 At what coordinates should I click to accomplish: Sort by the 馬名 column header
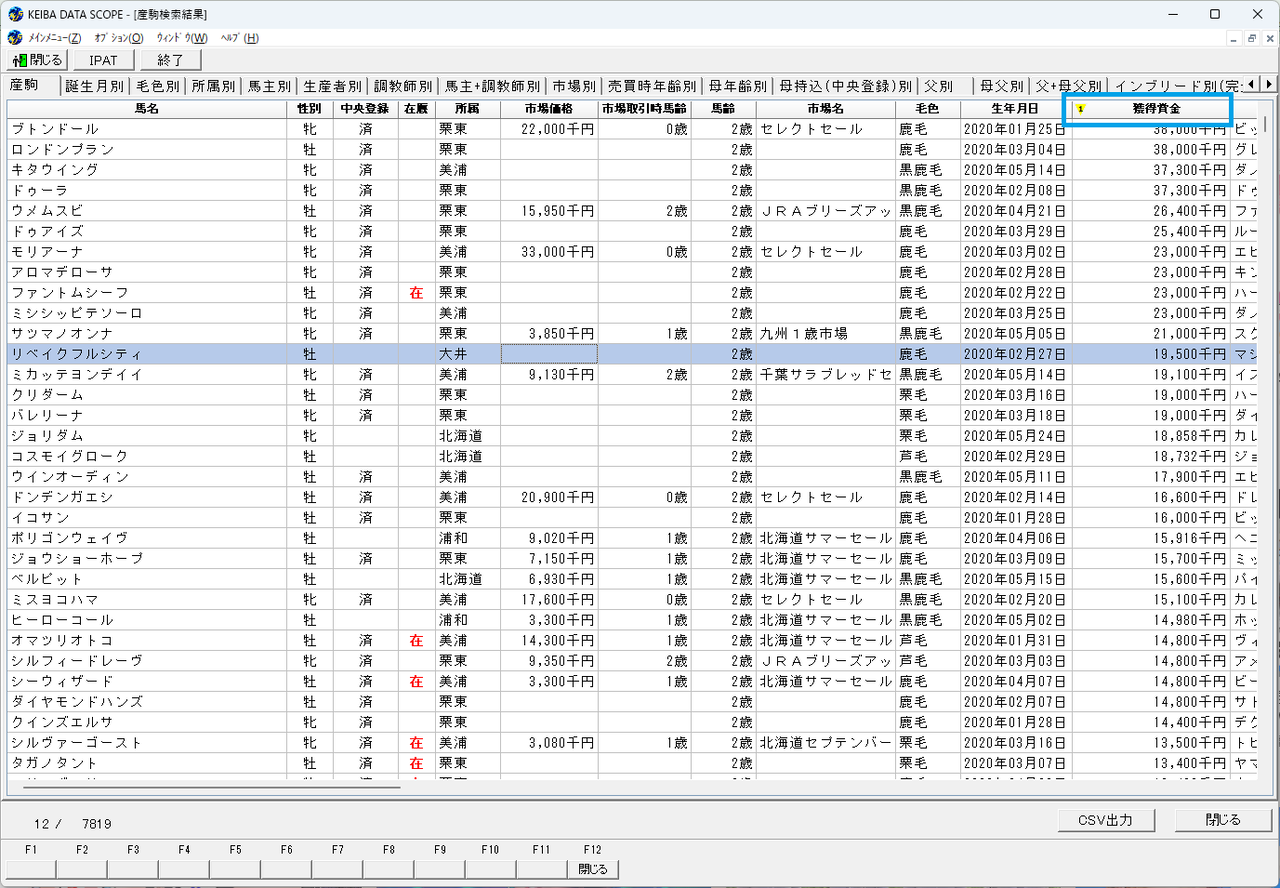(147, 108)
